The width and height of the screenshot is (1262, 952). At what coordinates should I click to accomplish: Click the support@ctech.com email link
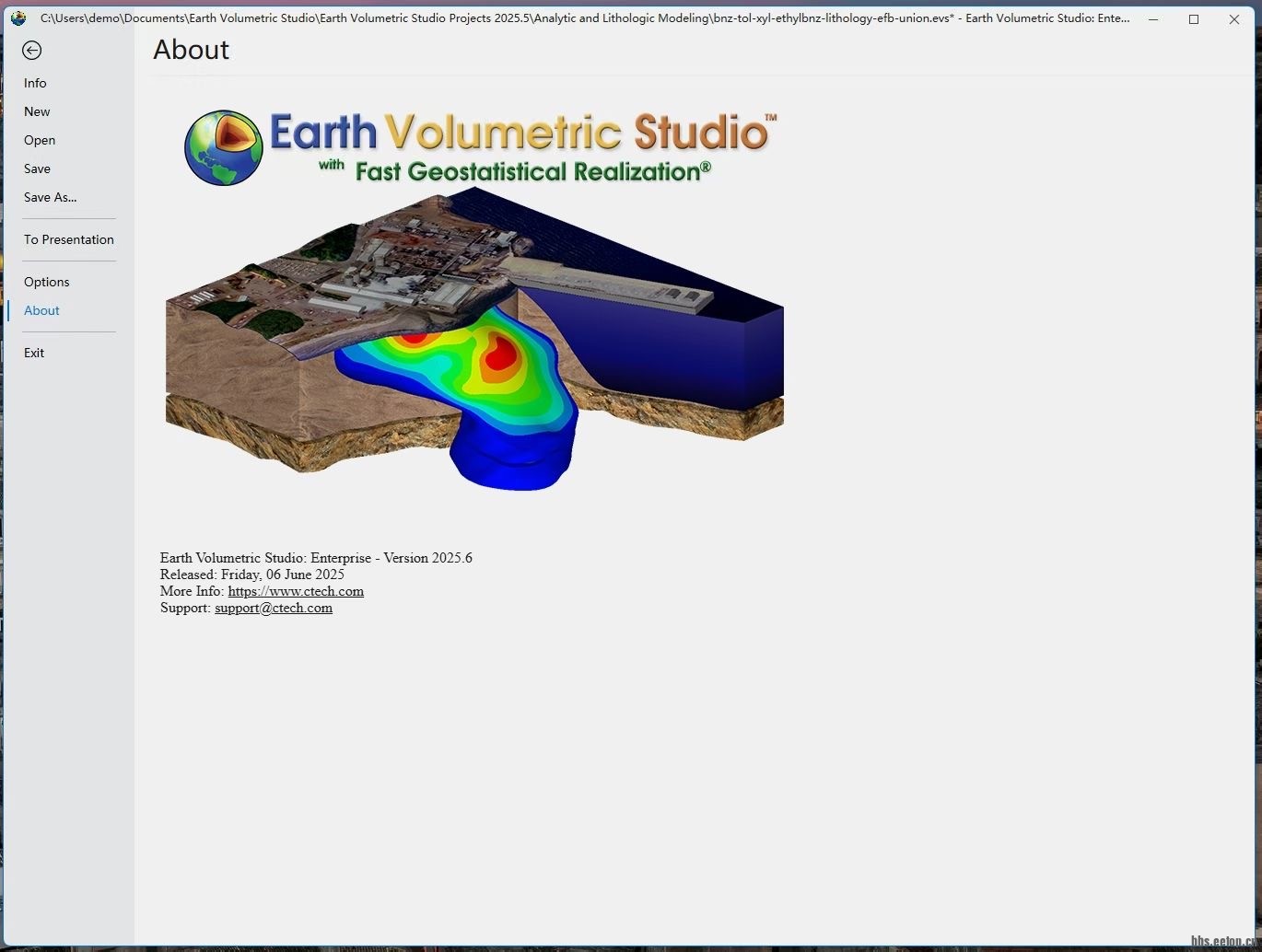274,608
